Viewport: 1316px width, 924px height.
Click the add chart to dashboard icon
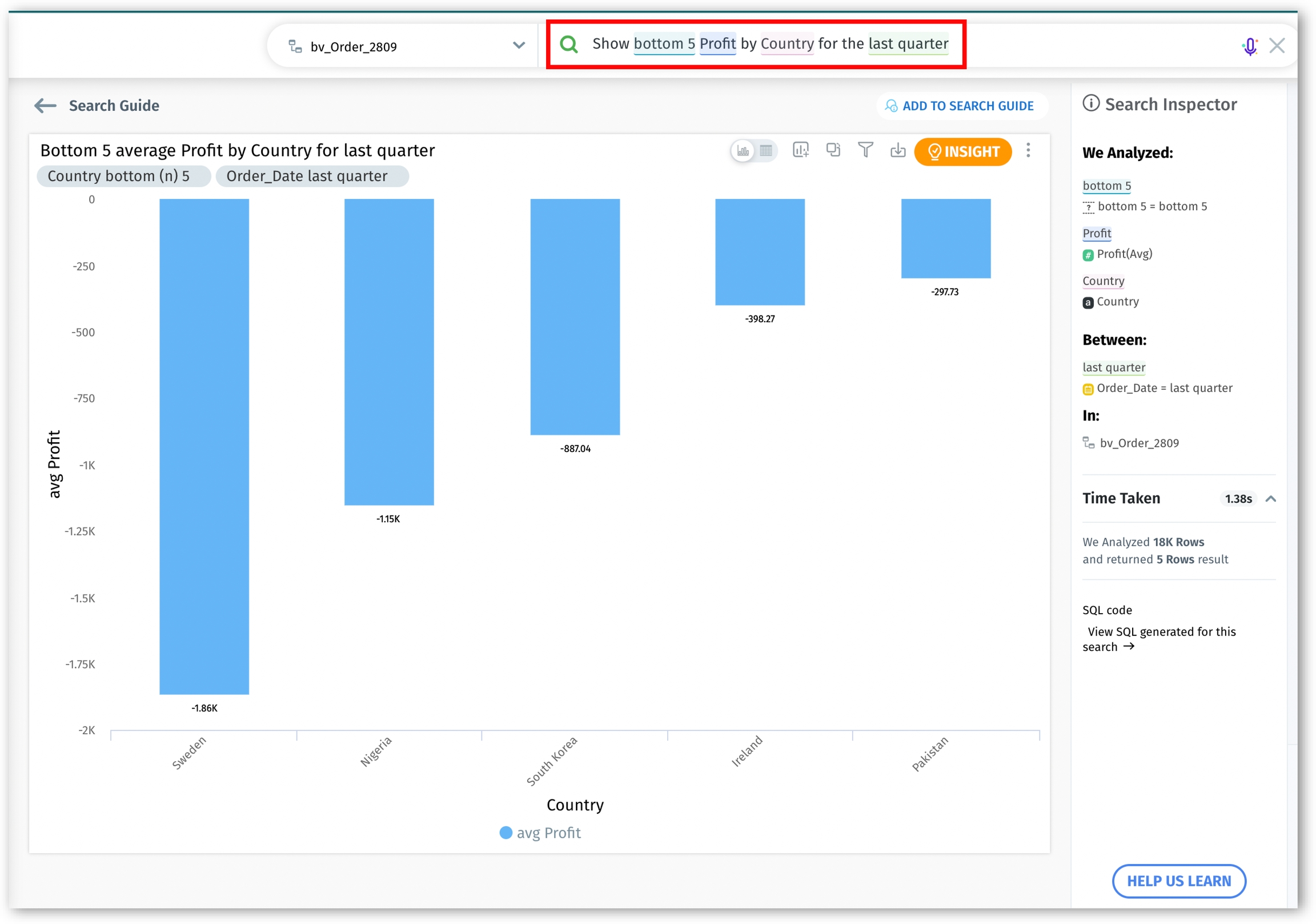point(800,150)
